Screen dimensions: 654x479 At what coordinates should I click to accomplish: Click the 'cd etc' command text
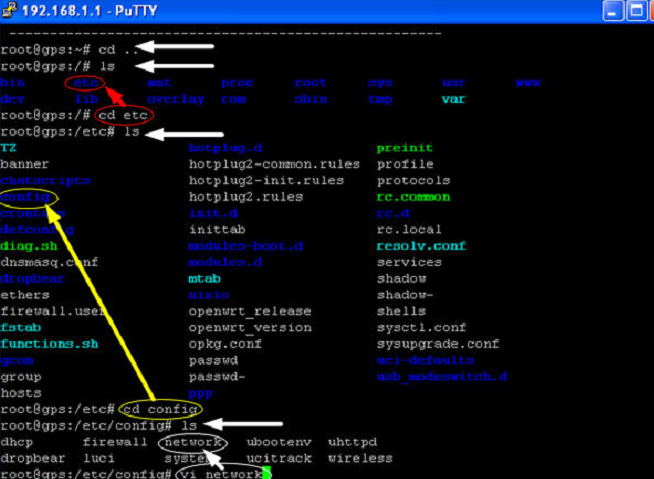coord(123,115)
